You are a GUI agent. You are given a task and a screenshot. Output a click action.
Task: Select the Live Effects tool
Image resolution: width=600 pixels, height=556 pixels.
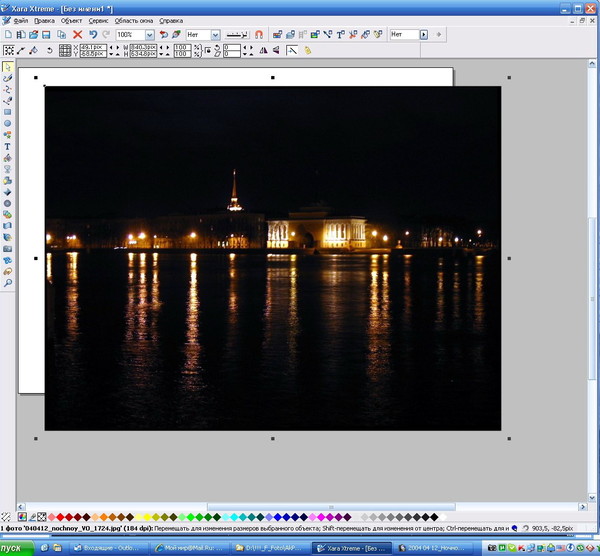tap(7, 238)
